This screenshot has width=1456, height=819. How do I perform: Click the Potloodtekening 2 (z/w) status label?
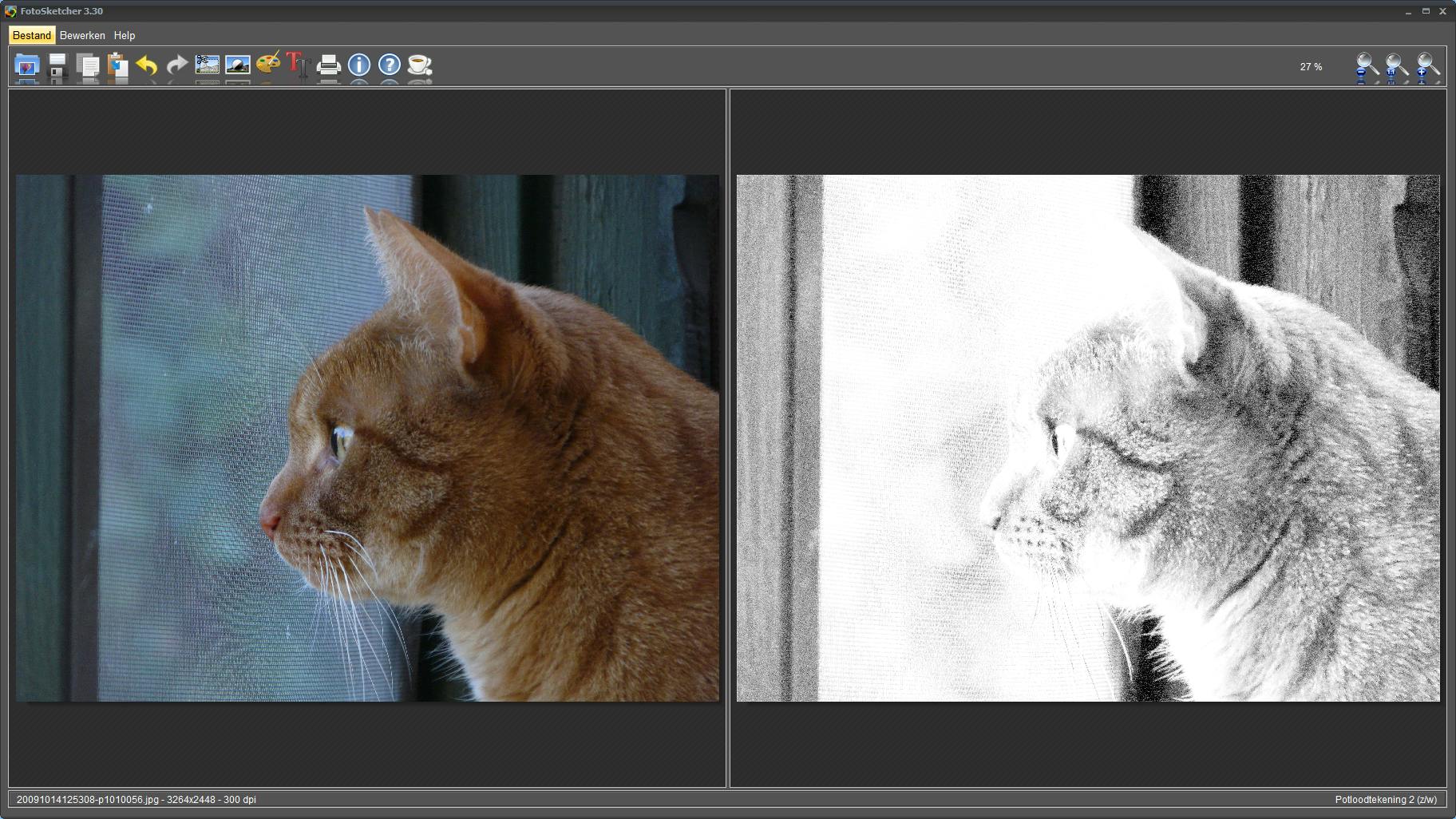[x=1386, y=799]
